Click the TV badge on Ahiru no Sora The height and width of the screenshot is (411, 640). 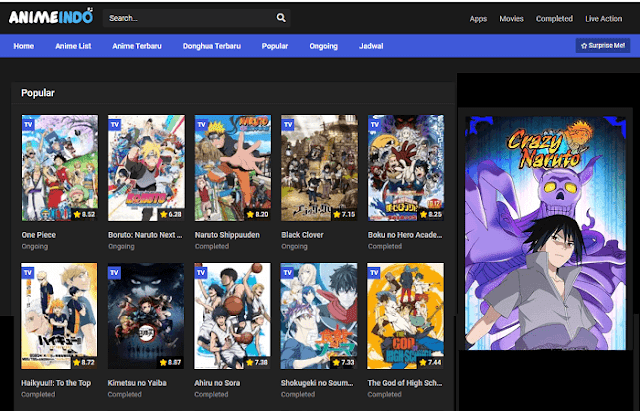[201, 273]
